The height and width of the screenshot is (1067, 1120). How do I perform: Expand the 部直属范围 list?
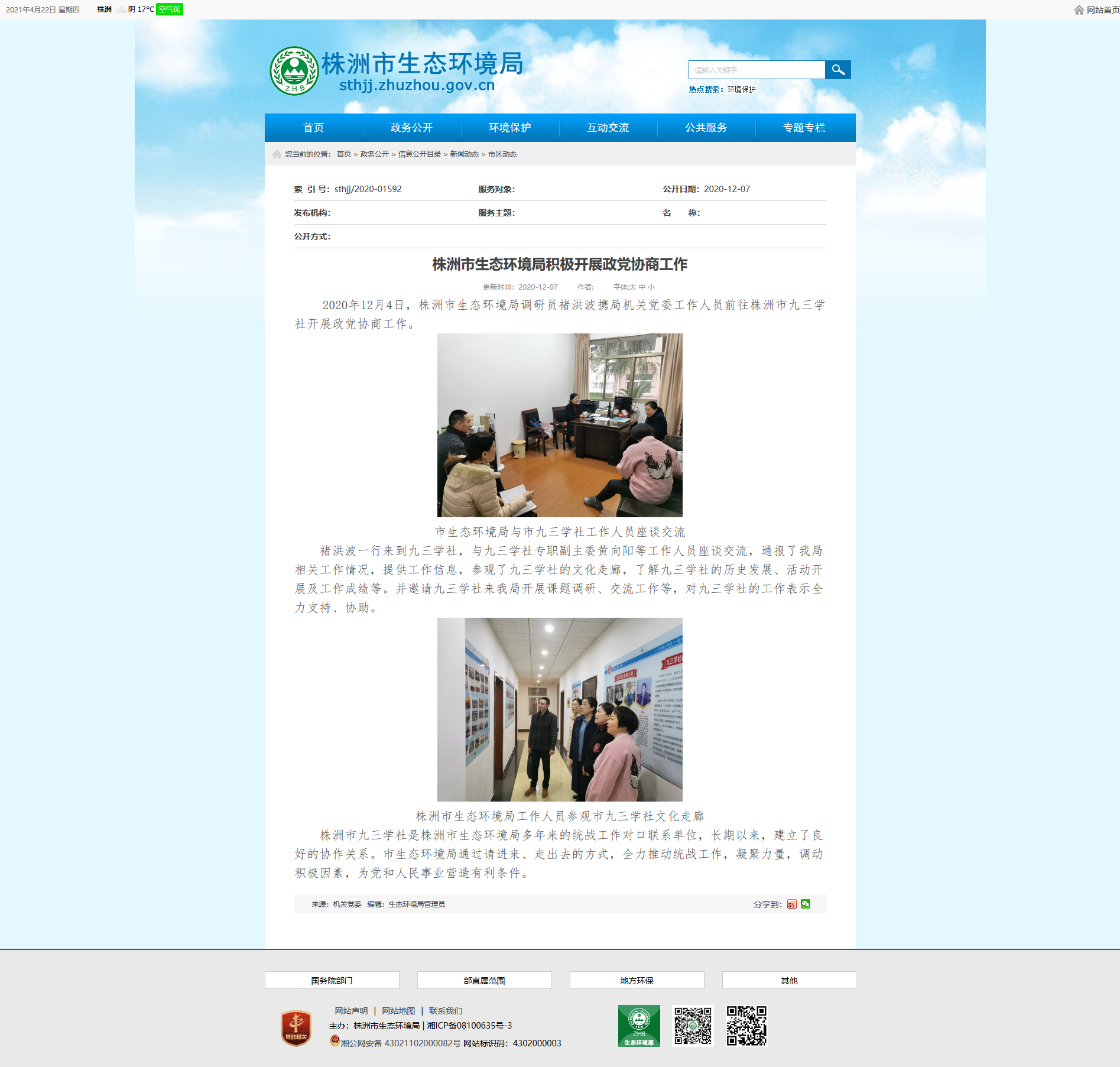pos(485,980)
